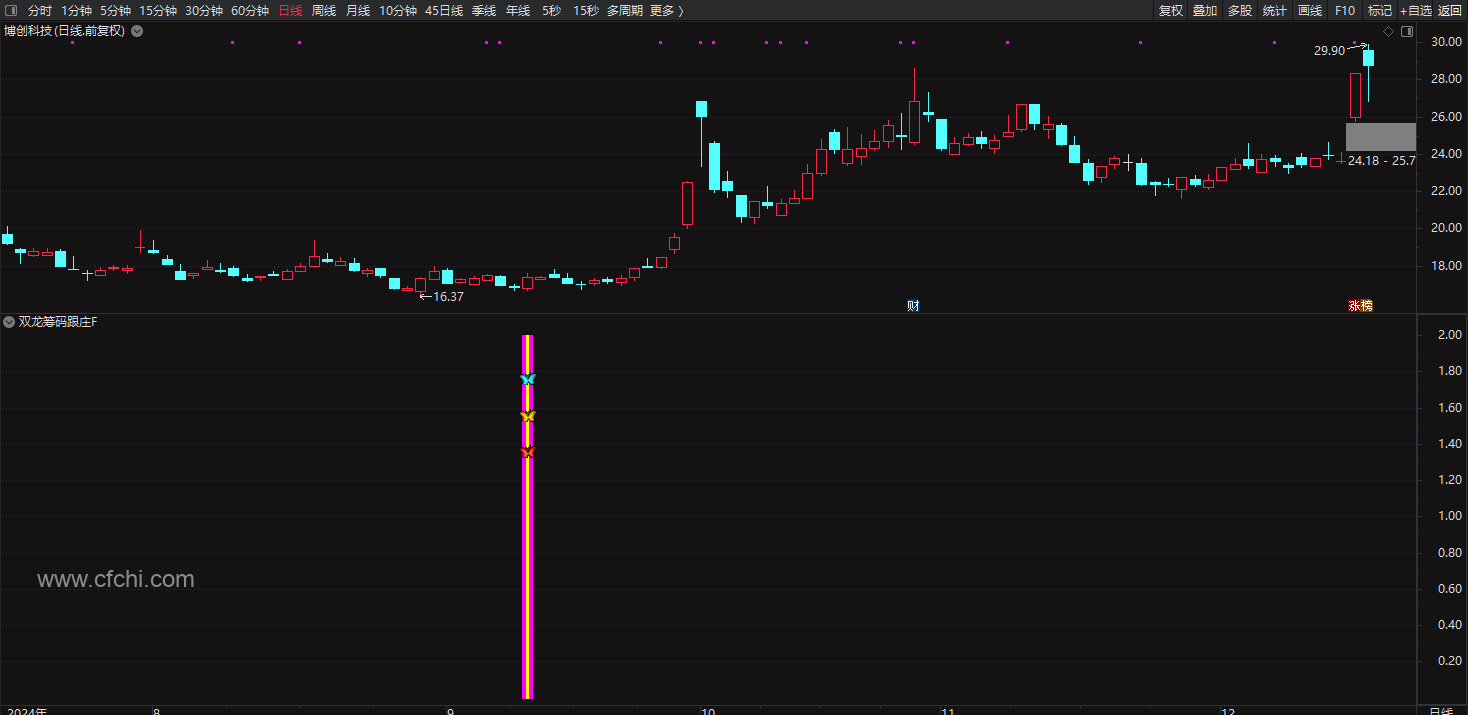Image resolution: width=1468 pixels, height=715 pixels.
Task: Open the 多周期 multi-period view
Action: point(625,11)
